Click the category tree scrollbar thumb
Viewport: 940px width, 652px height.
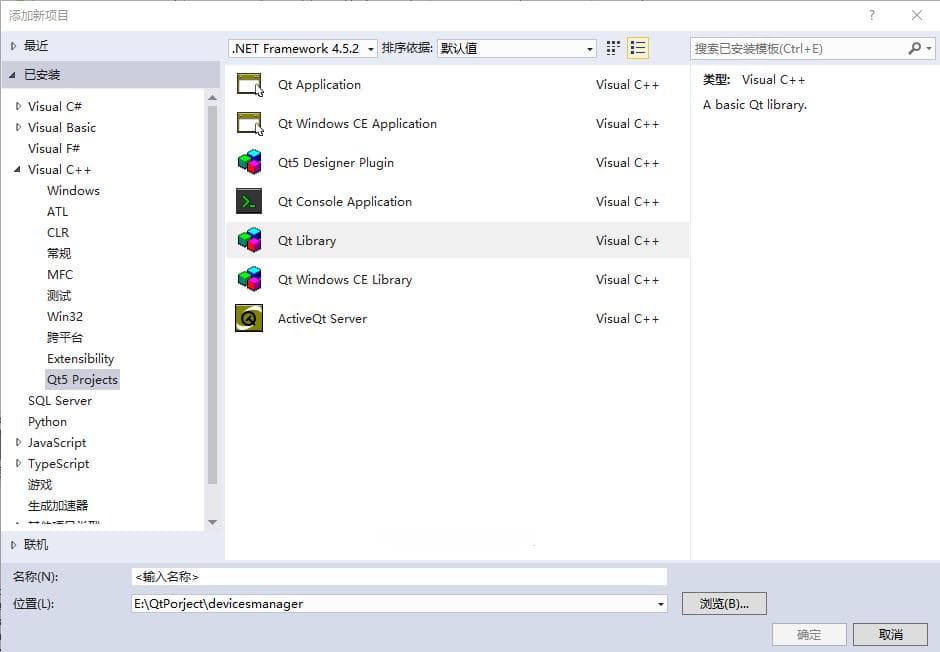pyautogui.click(x=212, y=295)
